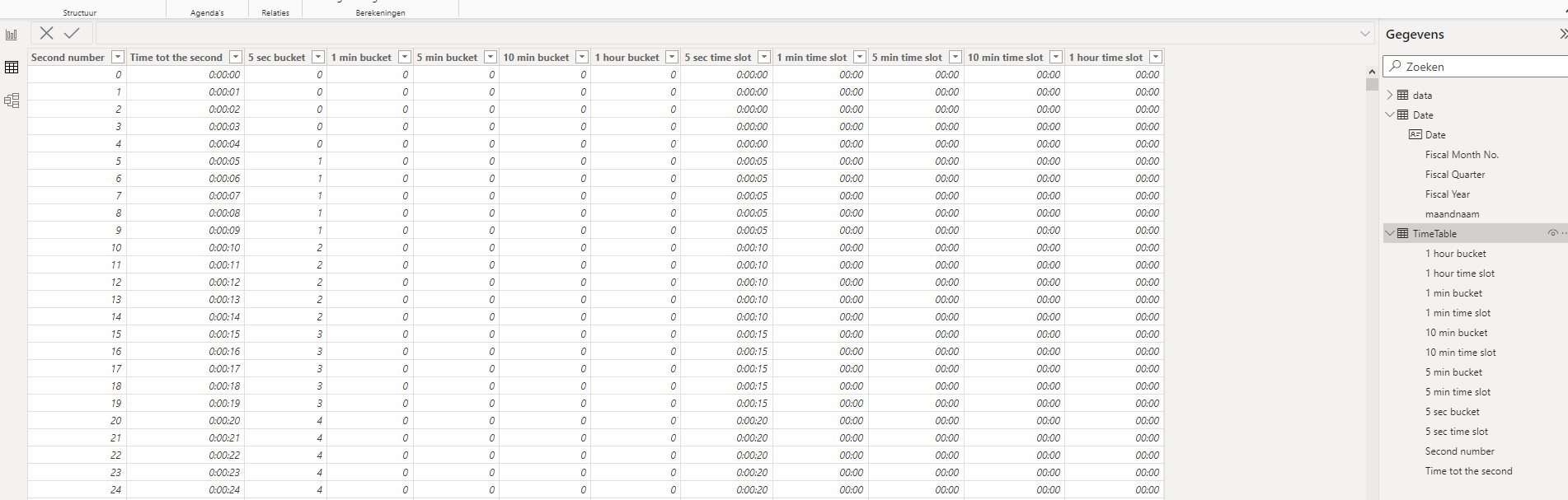Open 5 min bucket filter dropdown
The height and width of the screenshot is (500, 1568).
click(x=491, y=57)
